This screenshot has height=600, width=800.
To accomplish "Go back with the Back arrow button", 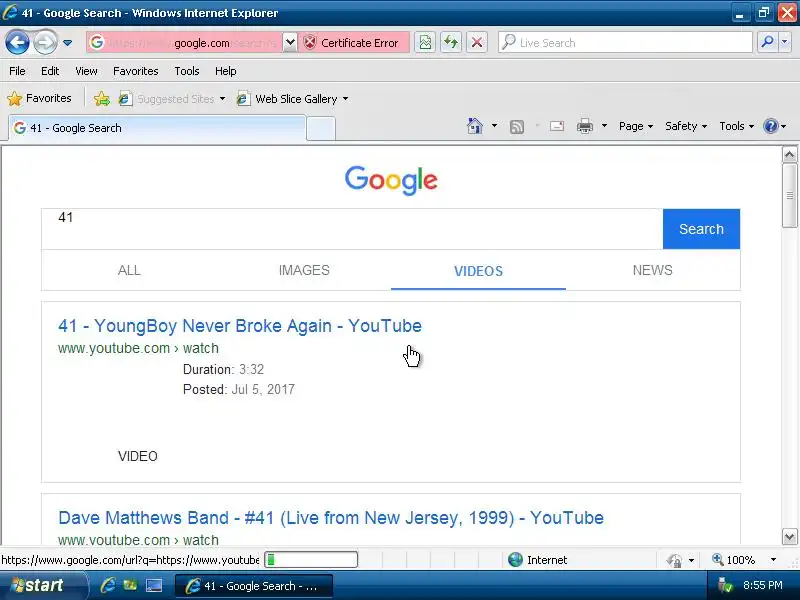I will coord(17,42).
